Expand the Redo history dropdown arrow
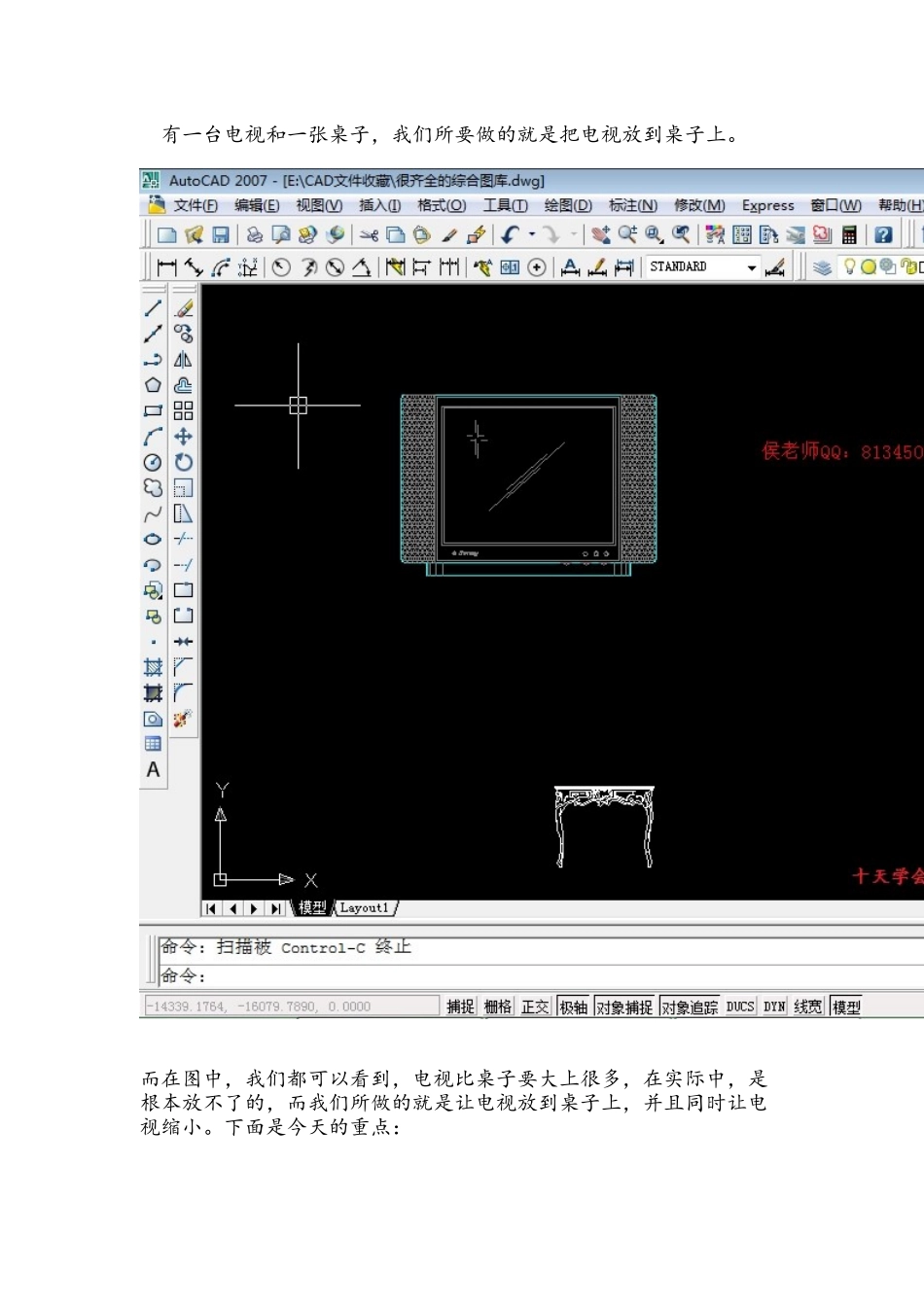 click(x=574, y=234)
